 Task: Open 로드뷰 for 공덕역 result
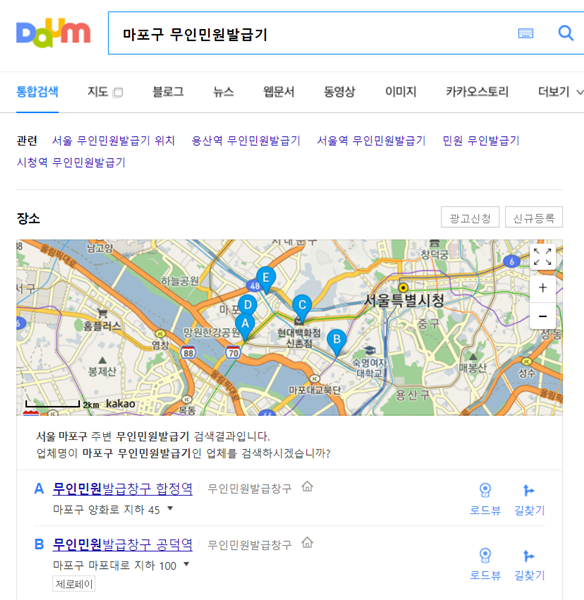[x=485, y=564]
